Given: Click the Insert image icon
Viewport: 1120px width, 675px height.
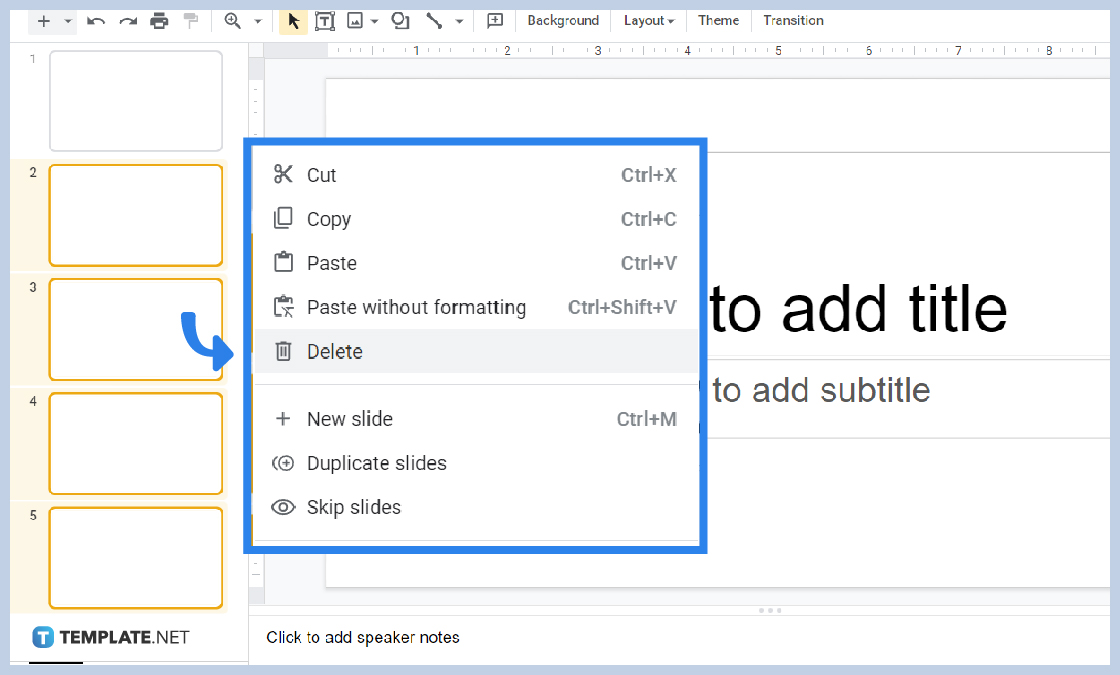Looking at the screenshot, I should pyautogui.click(x=353, y=20).
